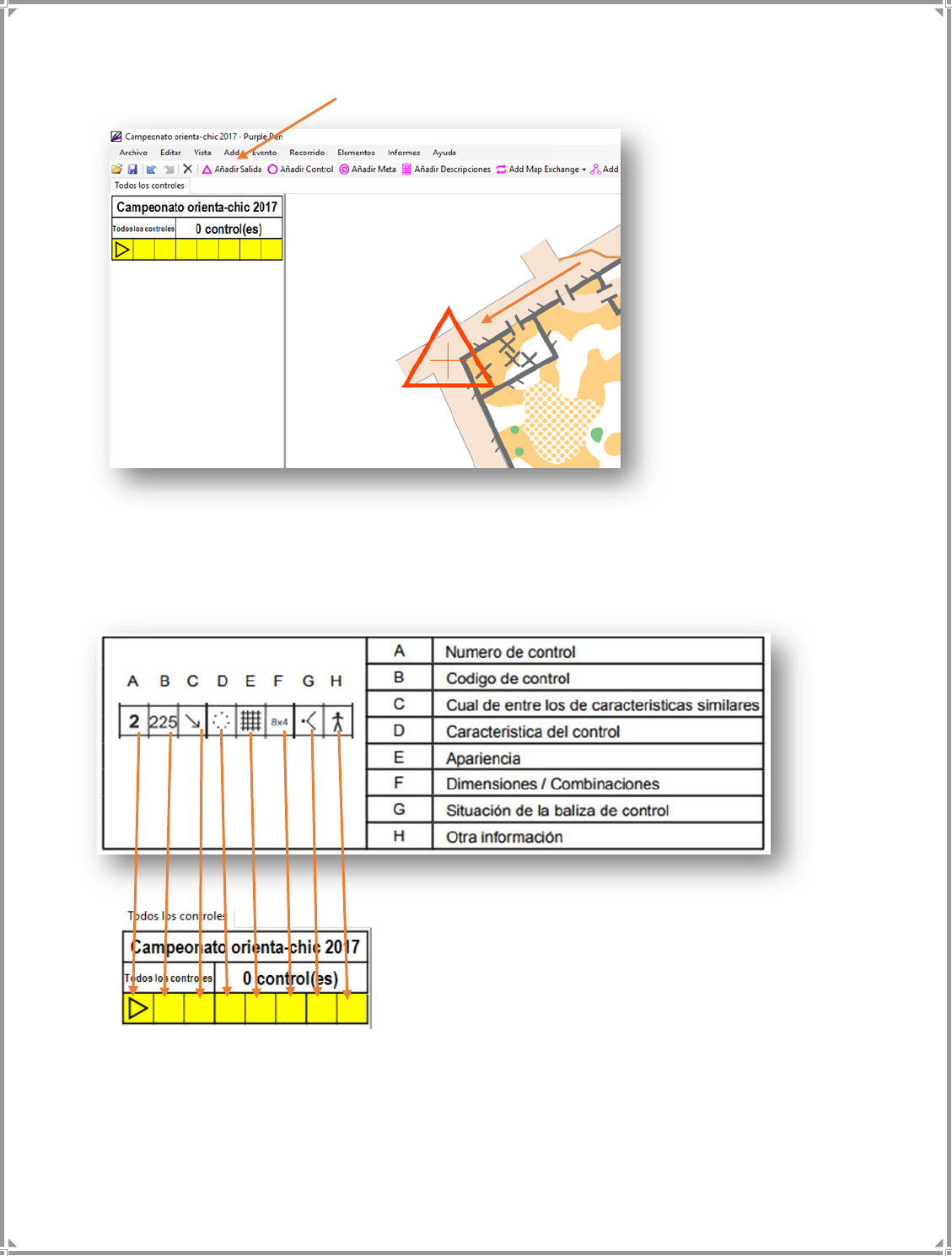Image resolution: width=952 pixels, height=1256 pixels.
Task: Click the Purple Pen title bar app icon
Action: click(x=116, y=137)
